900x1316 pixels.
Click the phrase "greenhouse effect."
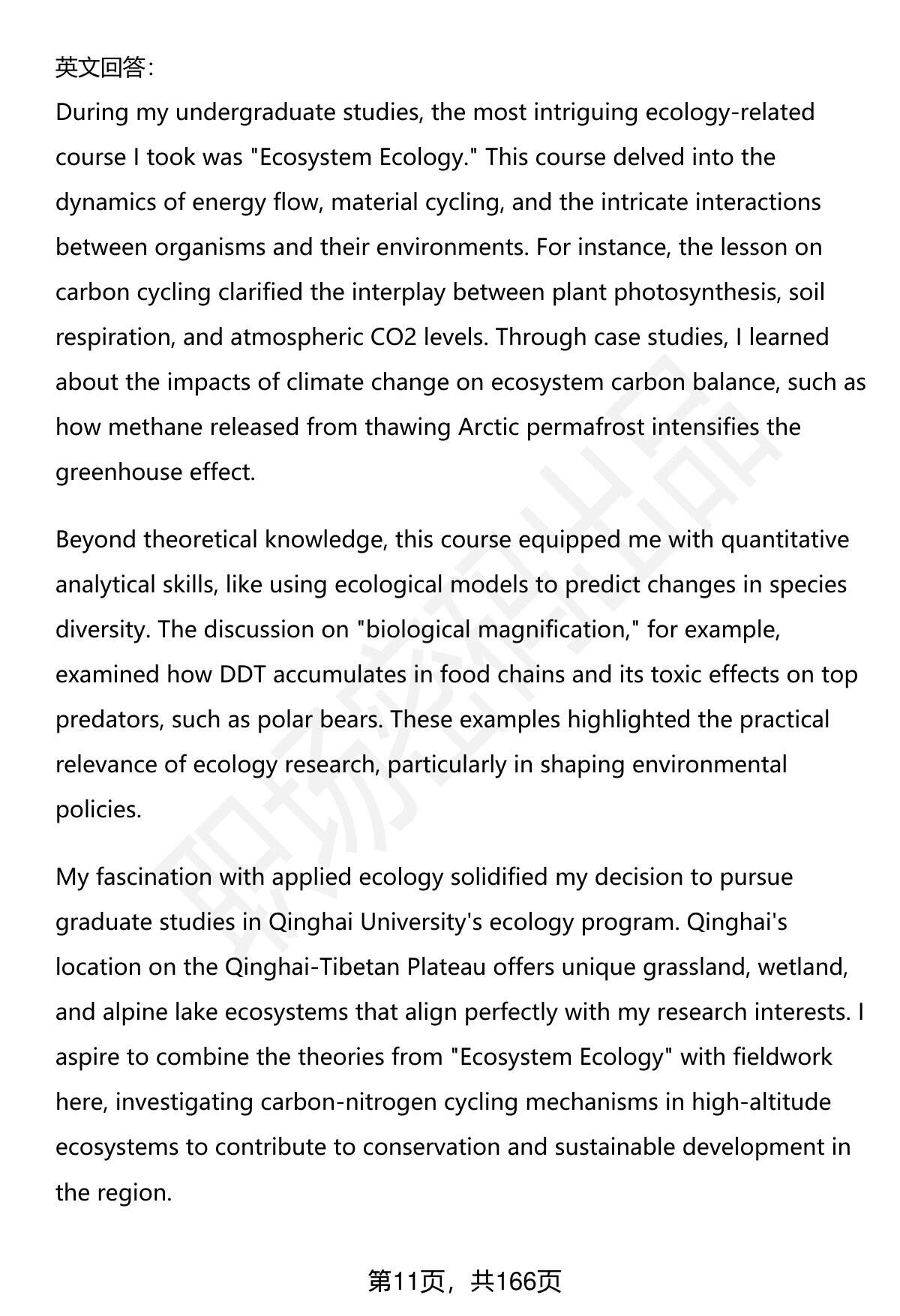pos(155,472)
